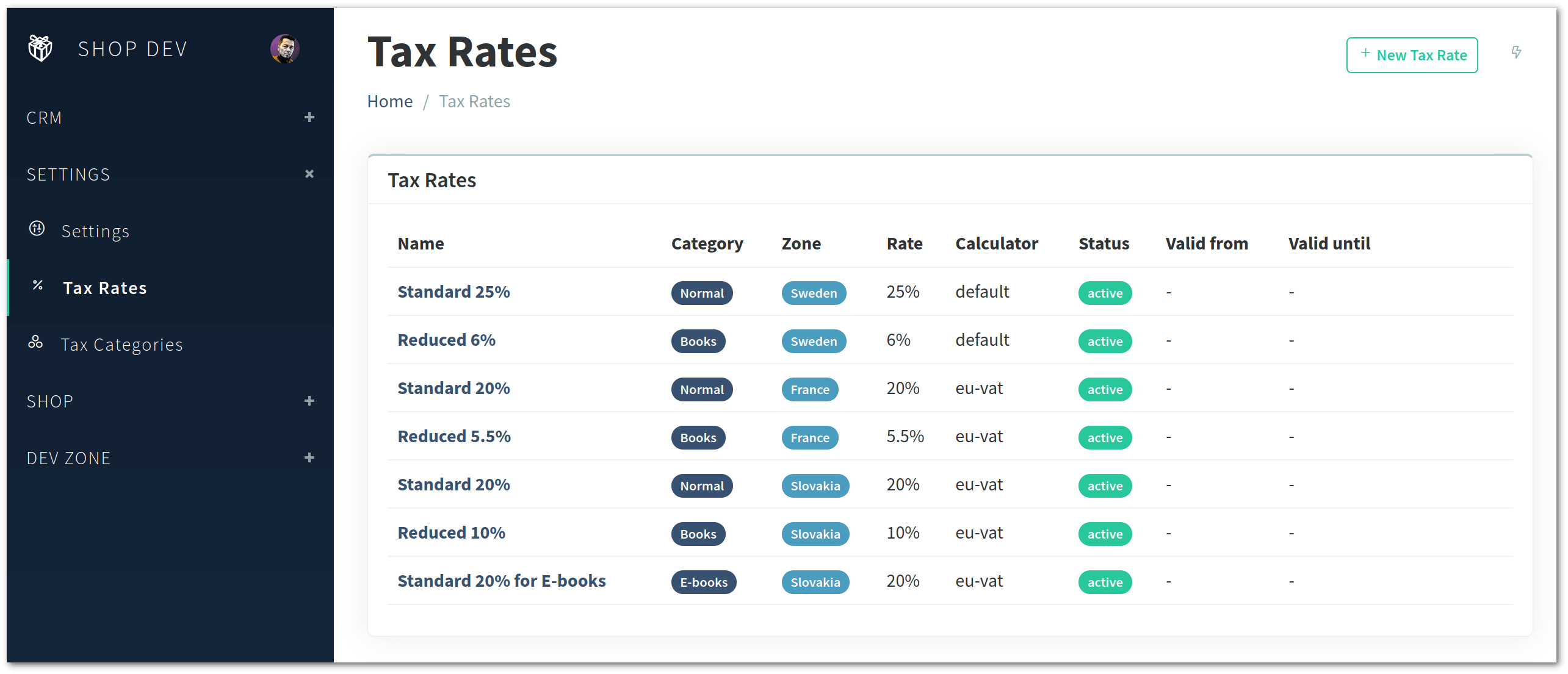Viewport: 1568px width, 674px height.
Task: Open the Reduced 10% tax rate
Action: click(x=451, y=533)
